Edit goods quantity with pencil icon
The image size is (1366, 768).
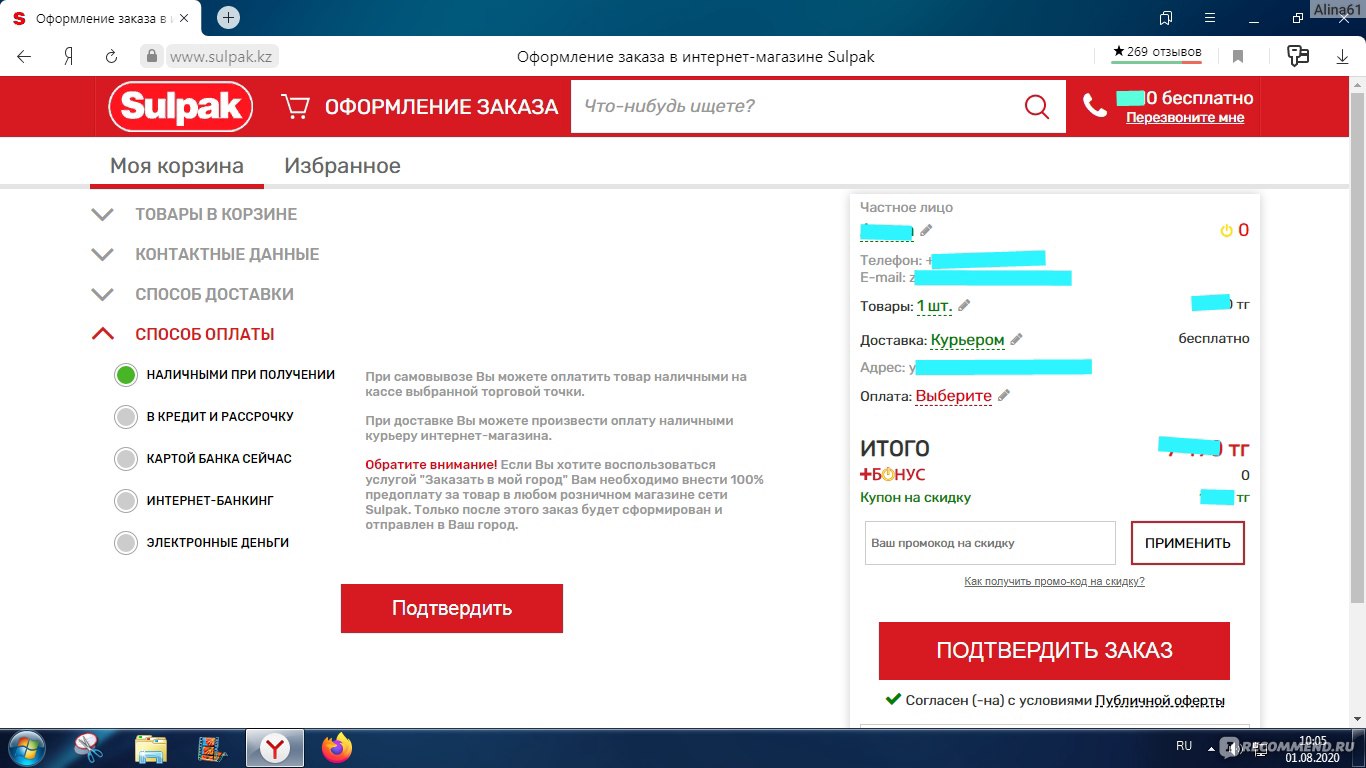coord(964,305)
